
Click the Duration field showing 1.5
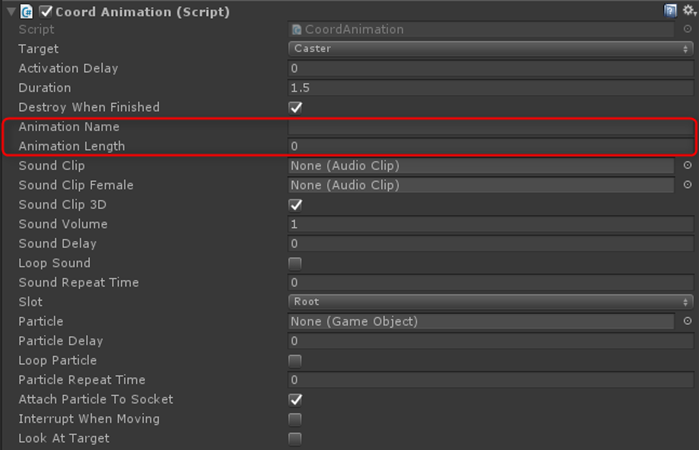[x=490, y=88]
